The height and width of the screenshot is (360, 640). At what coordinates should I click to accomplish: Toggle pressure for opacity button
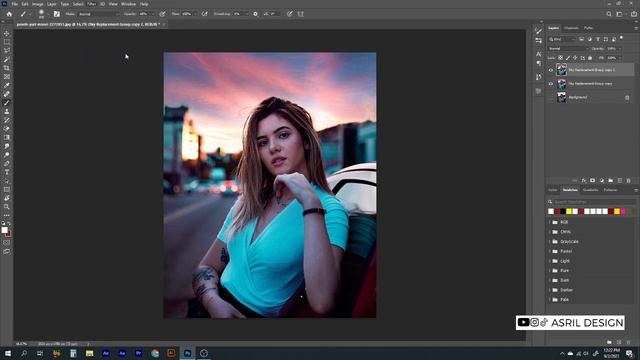(x=162, y=14)
